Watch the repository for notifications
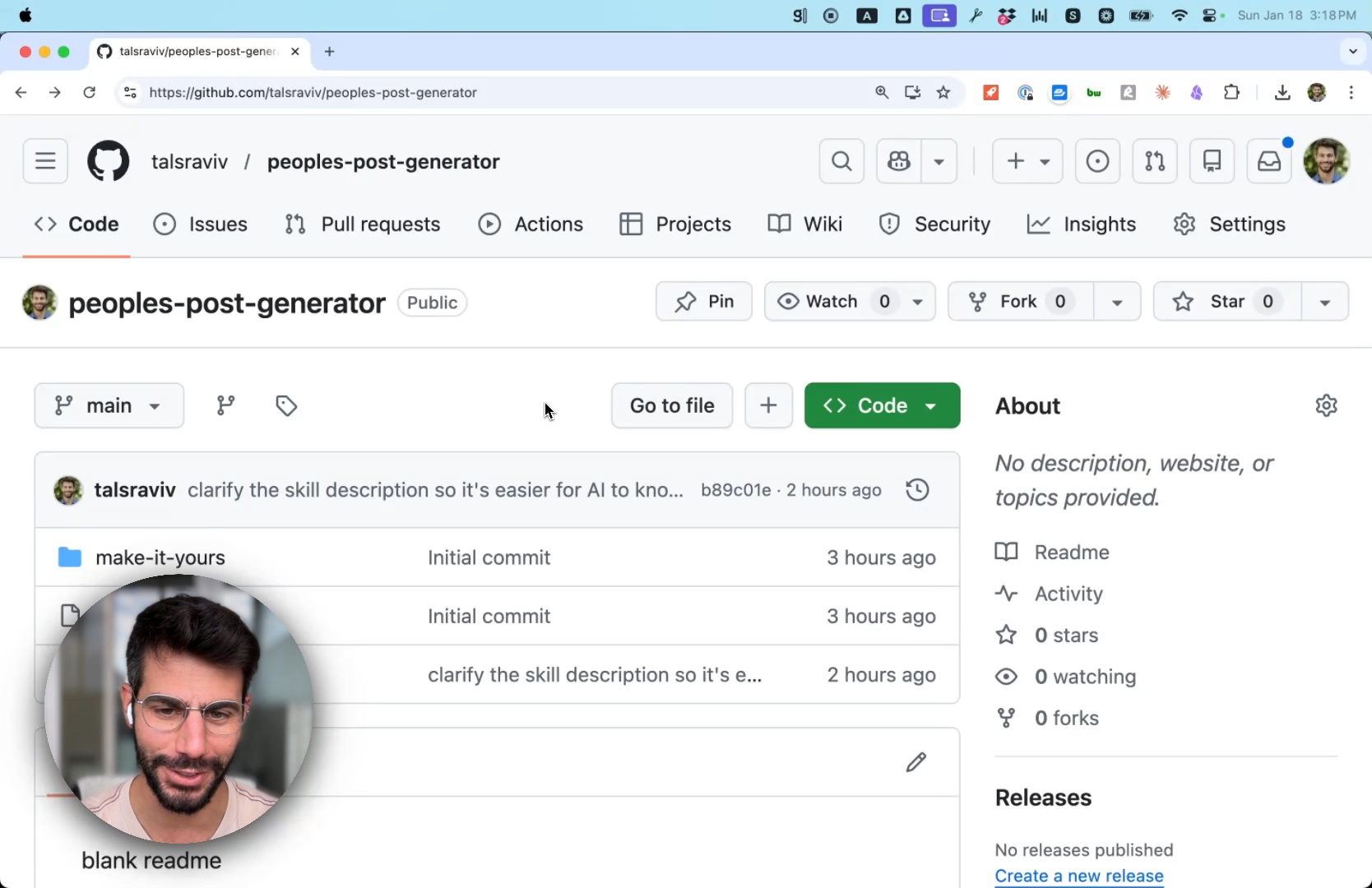This screenshot has width=1372, height=888. tap(832, 302)
